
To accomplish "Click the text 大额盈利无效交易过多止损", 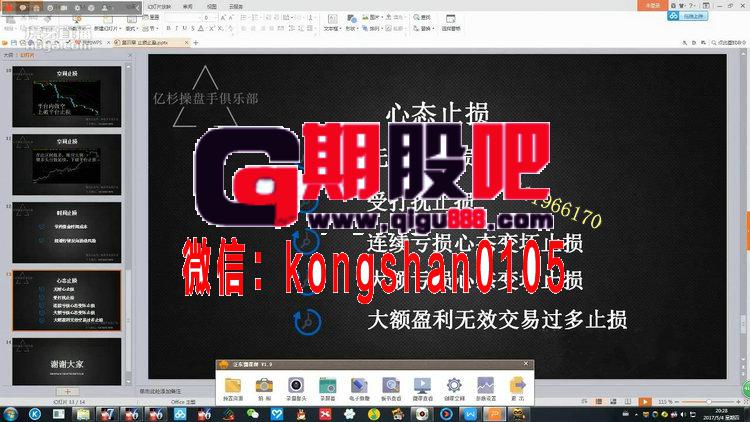I will [x=497, y=320].
